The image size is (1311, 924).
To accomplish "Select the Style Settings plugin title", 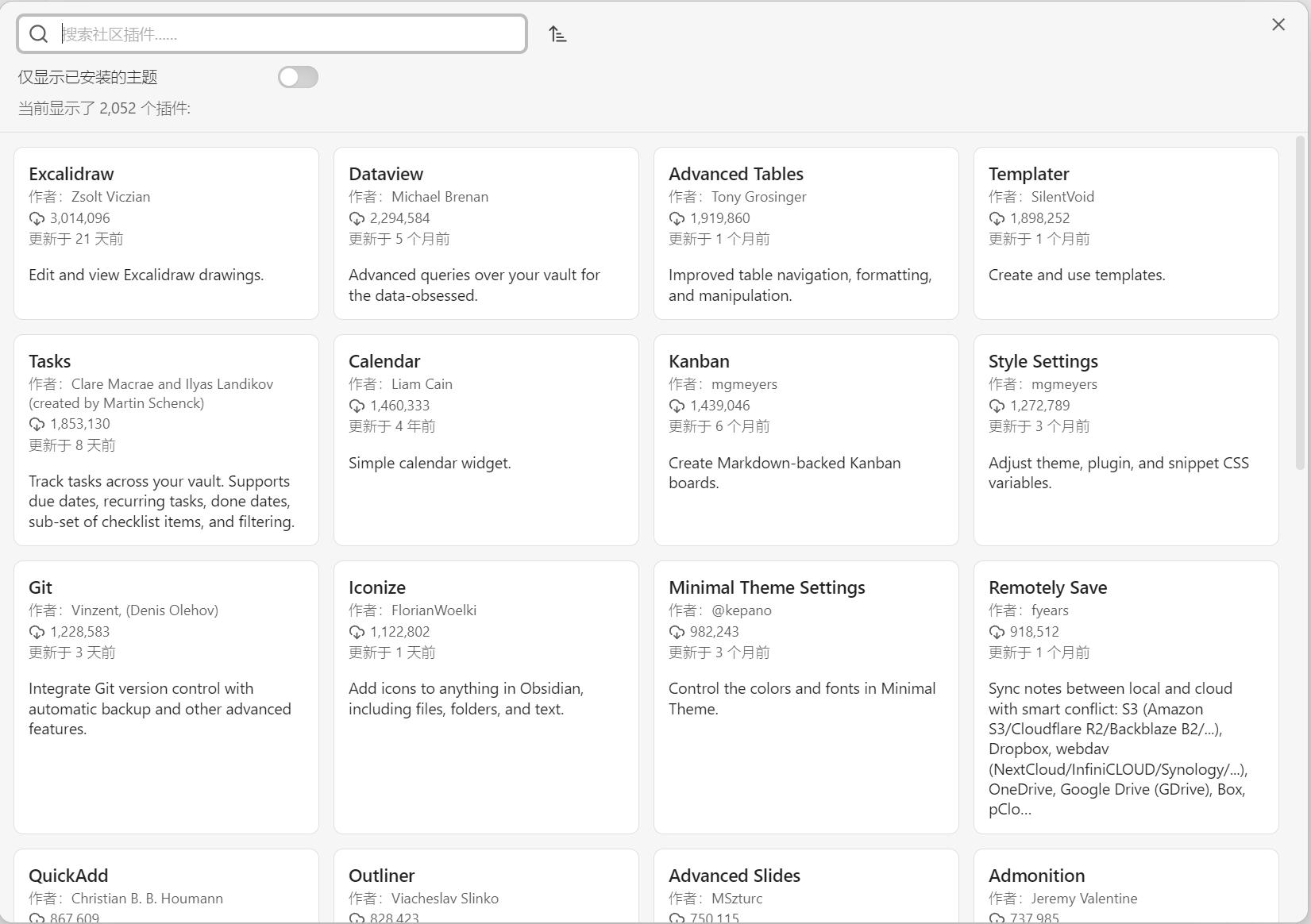I will (1043, 361).
